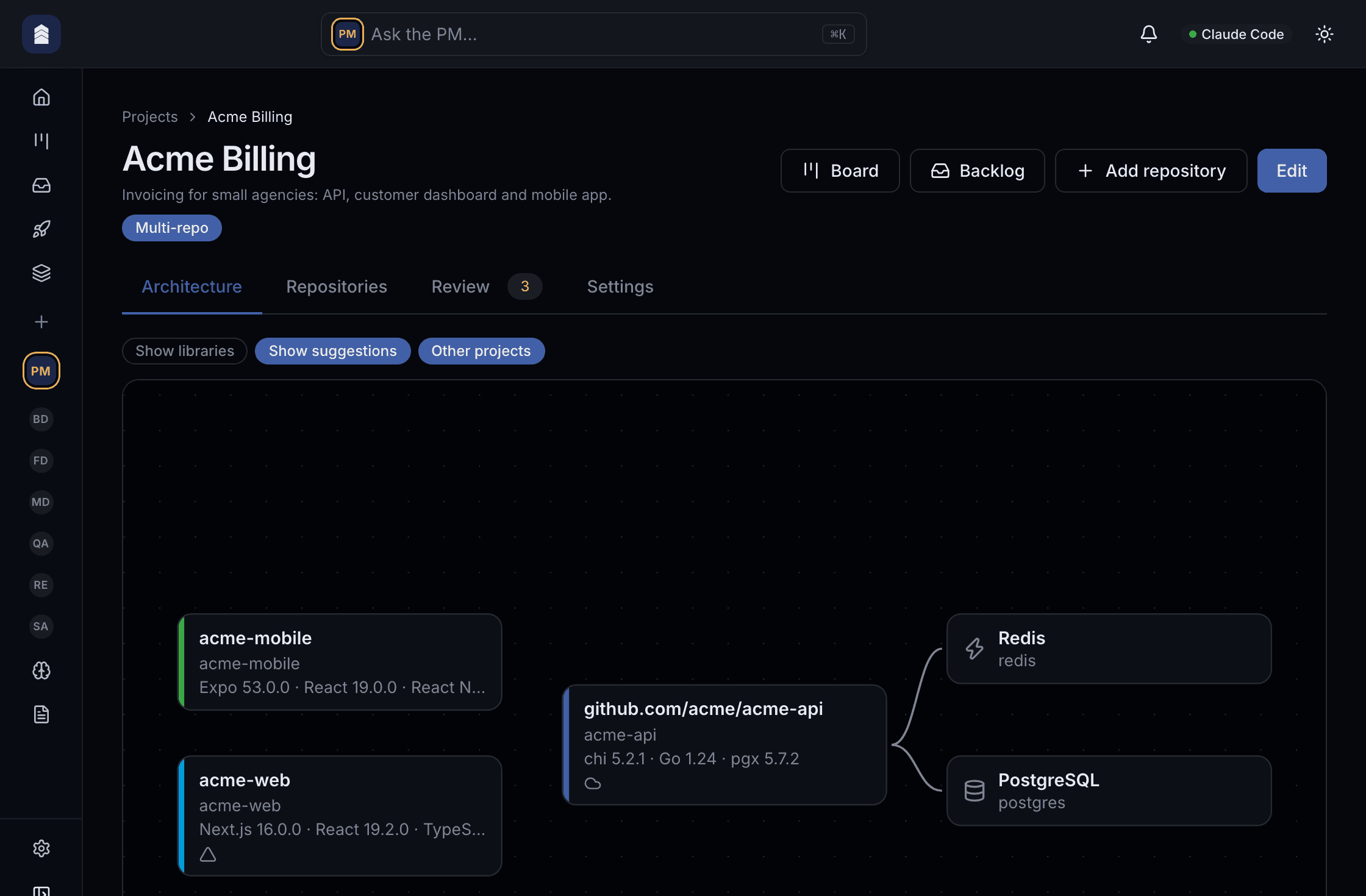Open the document icon in sidebar
The image size is (1366, 896).
pyautogui.click(x=41, y=714)
